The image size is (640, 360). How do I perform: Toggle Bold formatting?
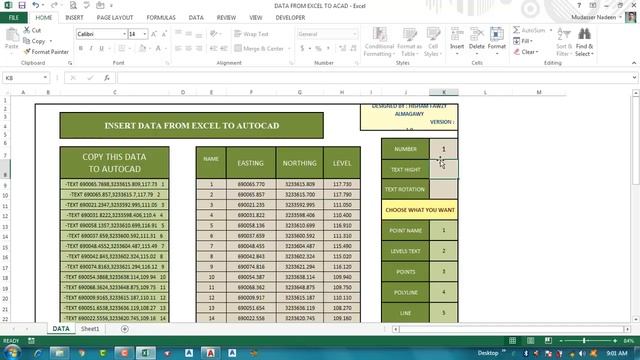[81, 49]
